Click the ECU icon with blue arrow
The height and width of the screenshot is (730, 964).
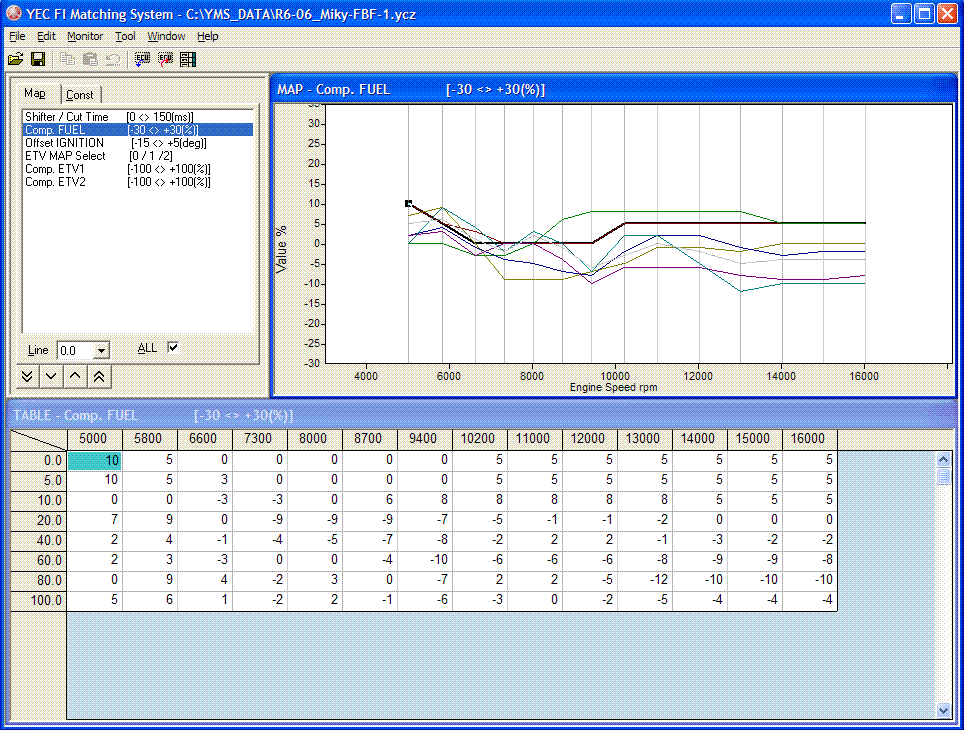(143, 60)
